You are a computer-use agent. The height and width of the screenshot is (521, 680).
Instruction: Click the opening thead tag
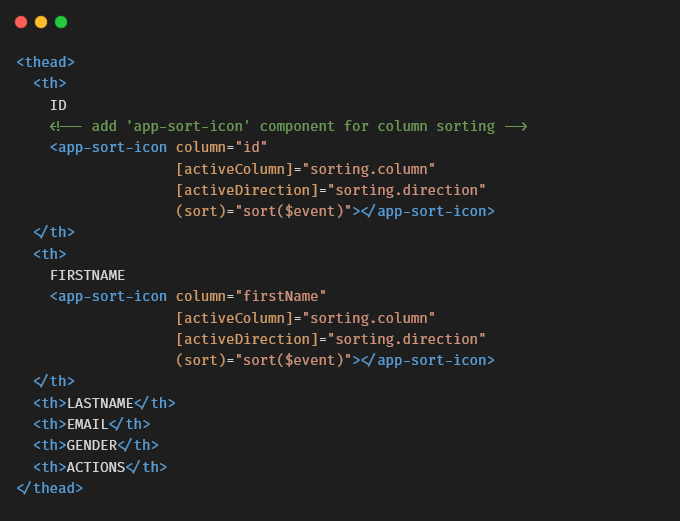46,62
